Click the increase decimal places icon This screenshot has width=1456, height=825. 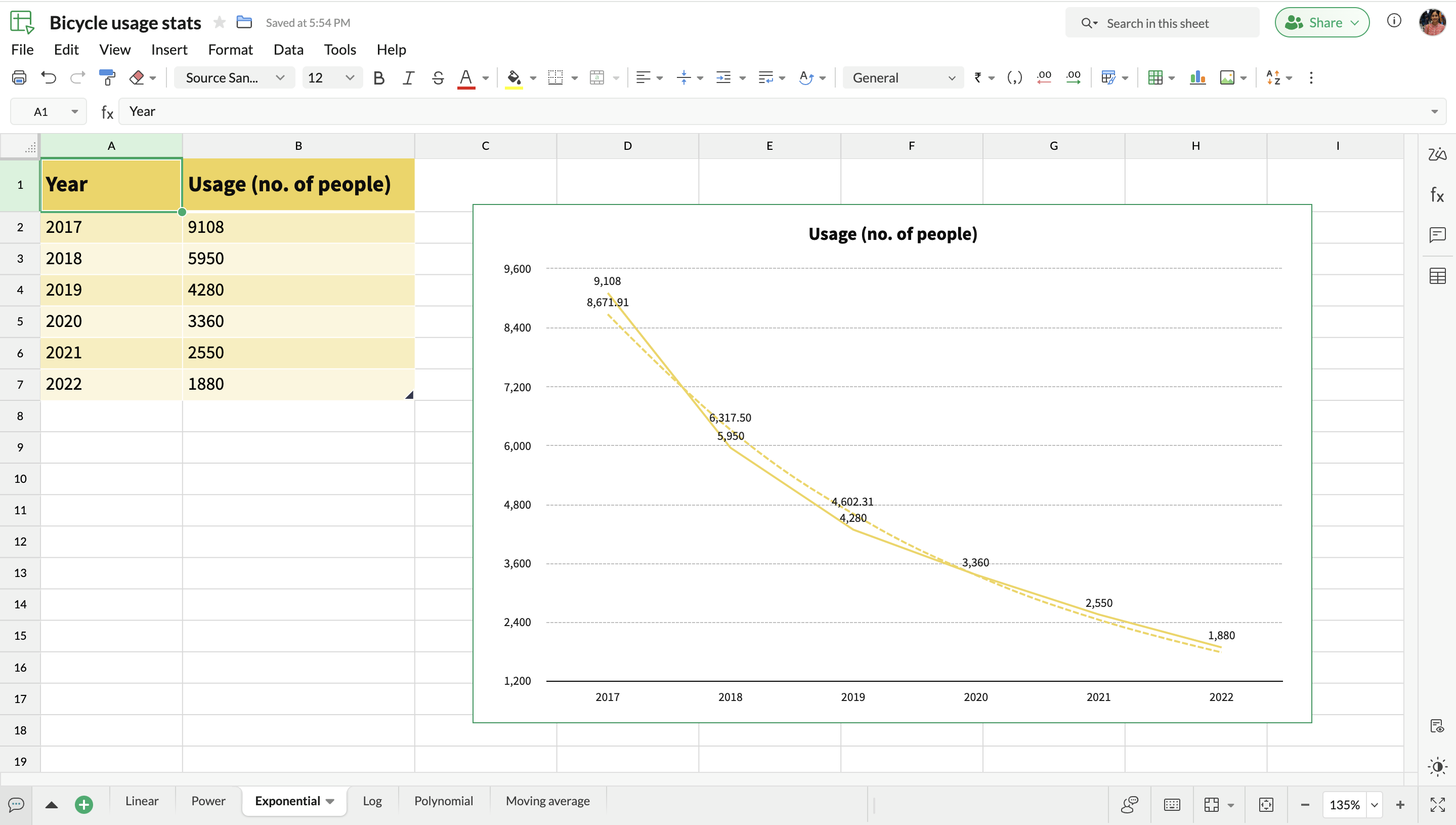(x=1073, y=77)
